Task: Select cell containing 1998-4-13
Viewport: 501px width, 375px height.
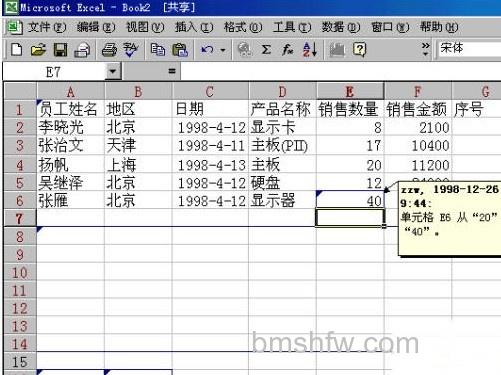Action: (210, 165)
